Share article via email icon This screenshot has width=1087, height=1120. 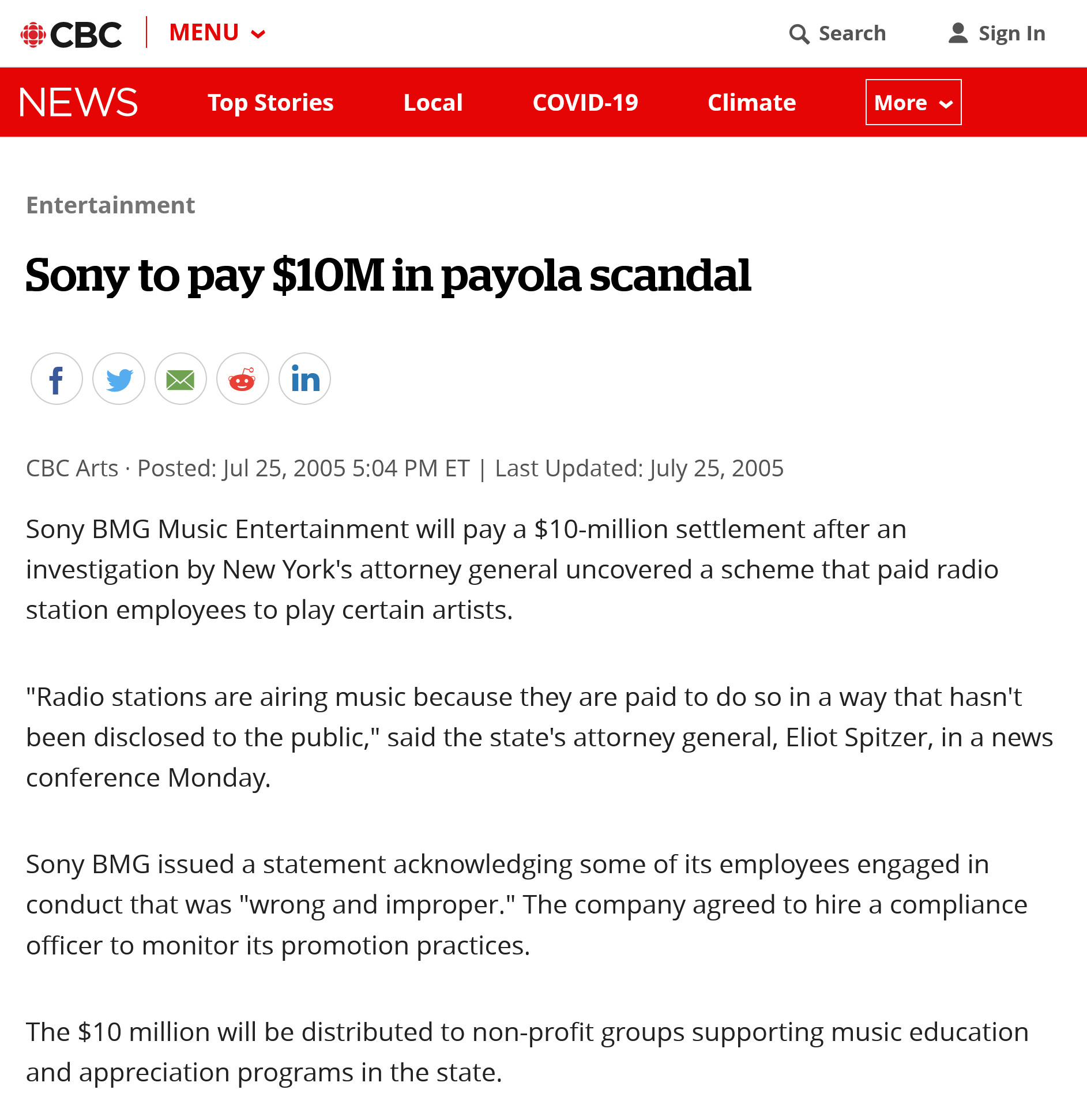click(x=180, y=379)
